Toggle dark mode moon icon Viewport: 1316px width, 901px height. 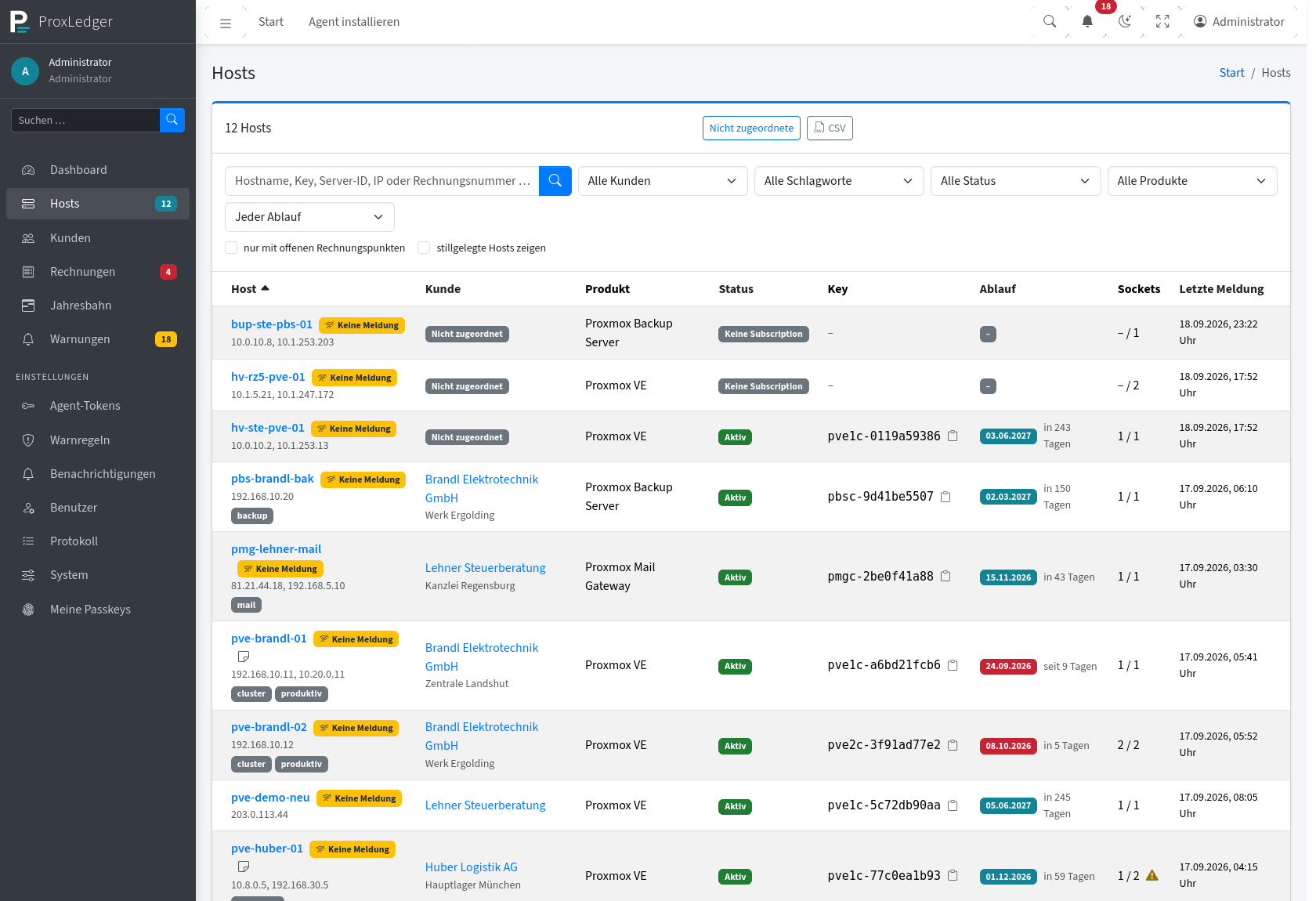coord(1125,22)
